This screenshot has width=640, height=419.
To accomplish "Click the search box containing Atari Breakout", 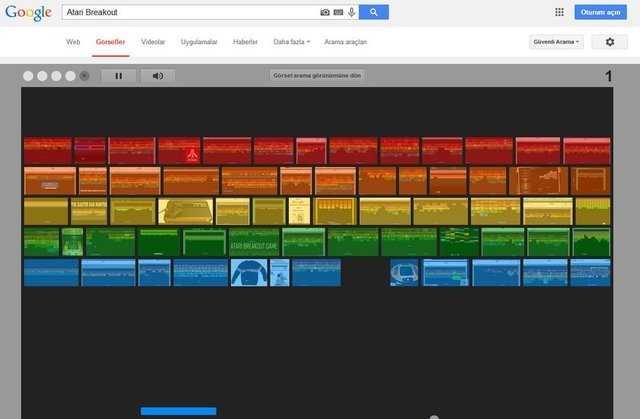I will pyautogui.click(x=190, y=12).
